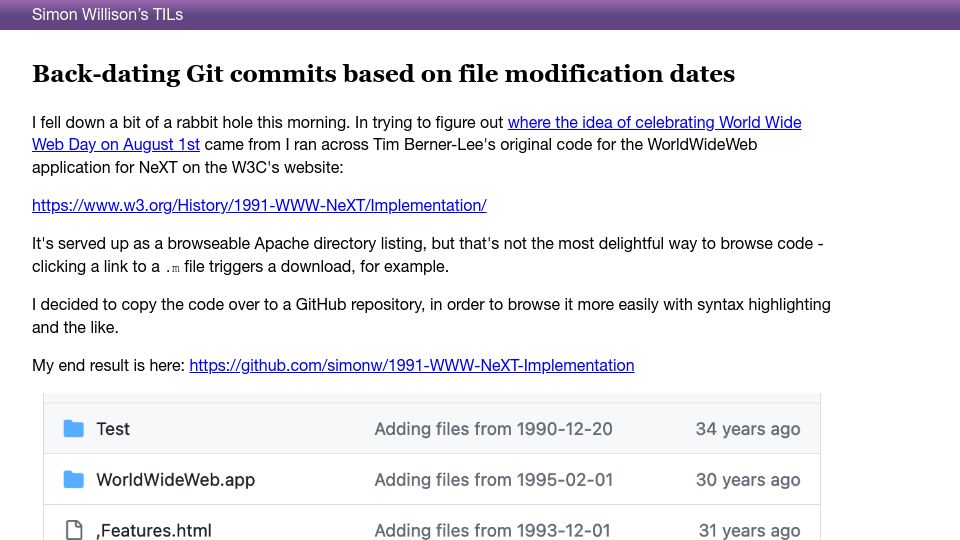Open Simon Willison's TILs home link
This screenshot has height=540, width=960.
[107, 14]
